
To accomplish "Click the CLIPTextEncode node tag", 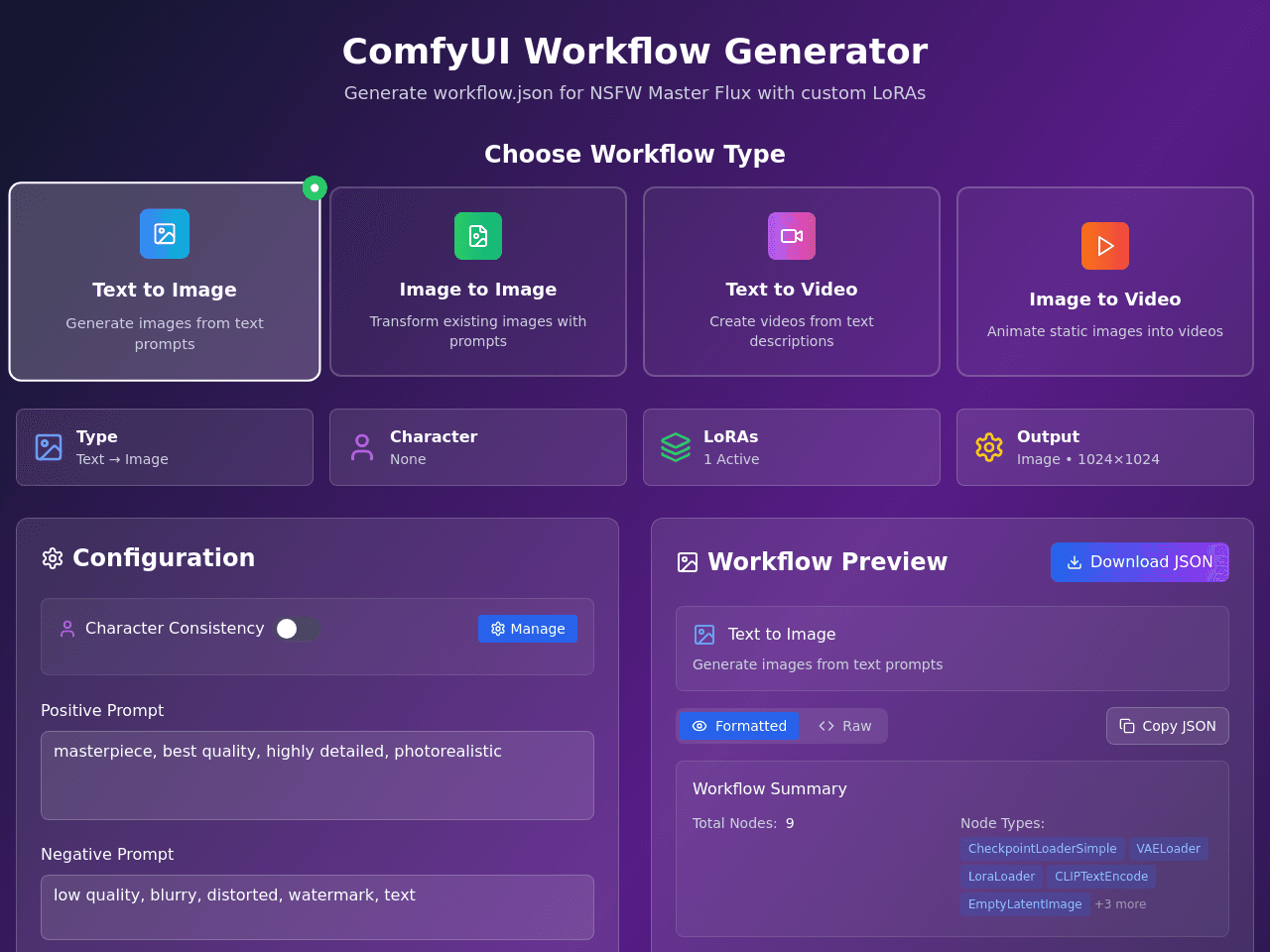I will click(x=1101, y=877).
